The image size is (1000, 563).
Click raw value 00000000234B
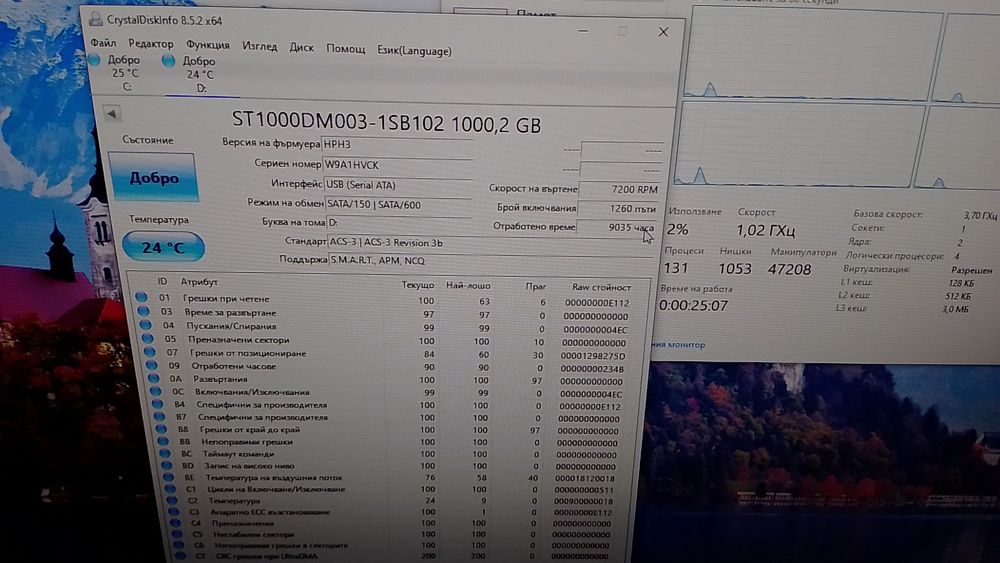pos(593,369)
